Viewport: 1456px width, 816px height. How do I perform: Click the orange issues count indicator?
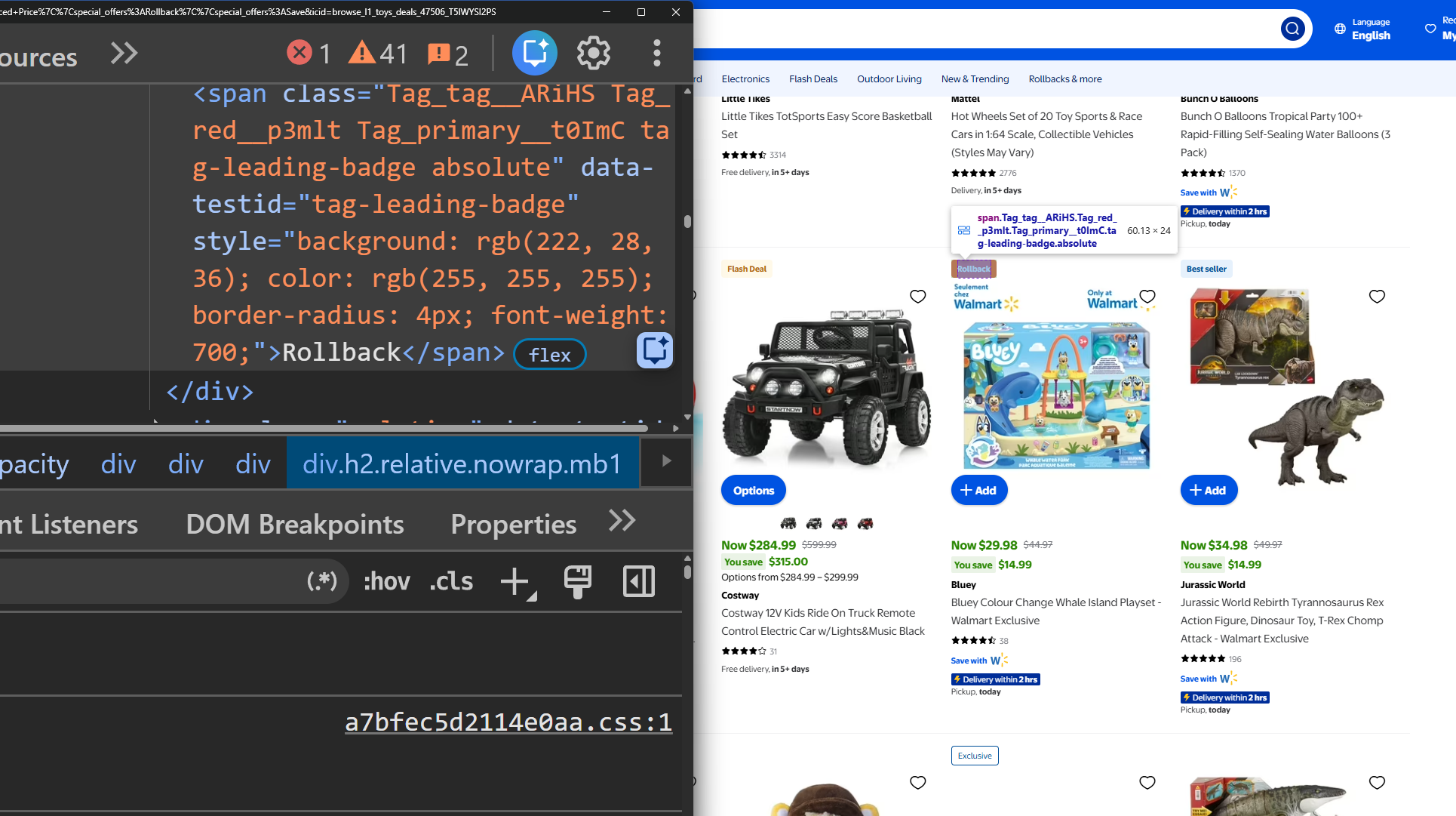(x=448, y=54)
